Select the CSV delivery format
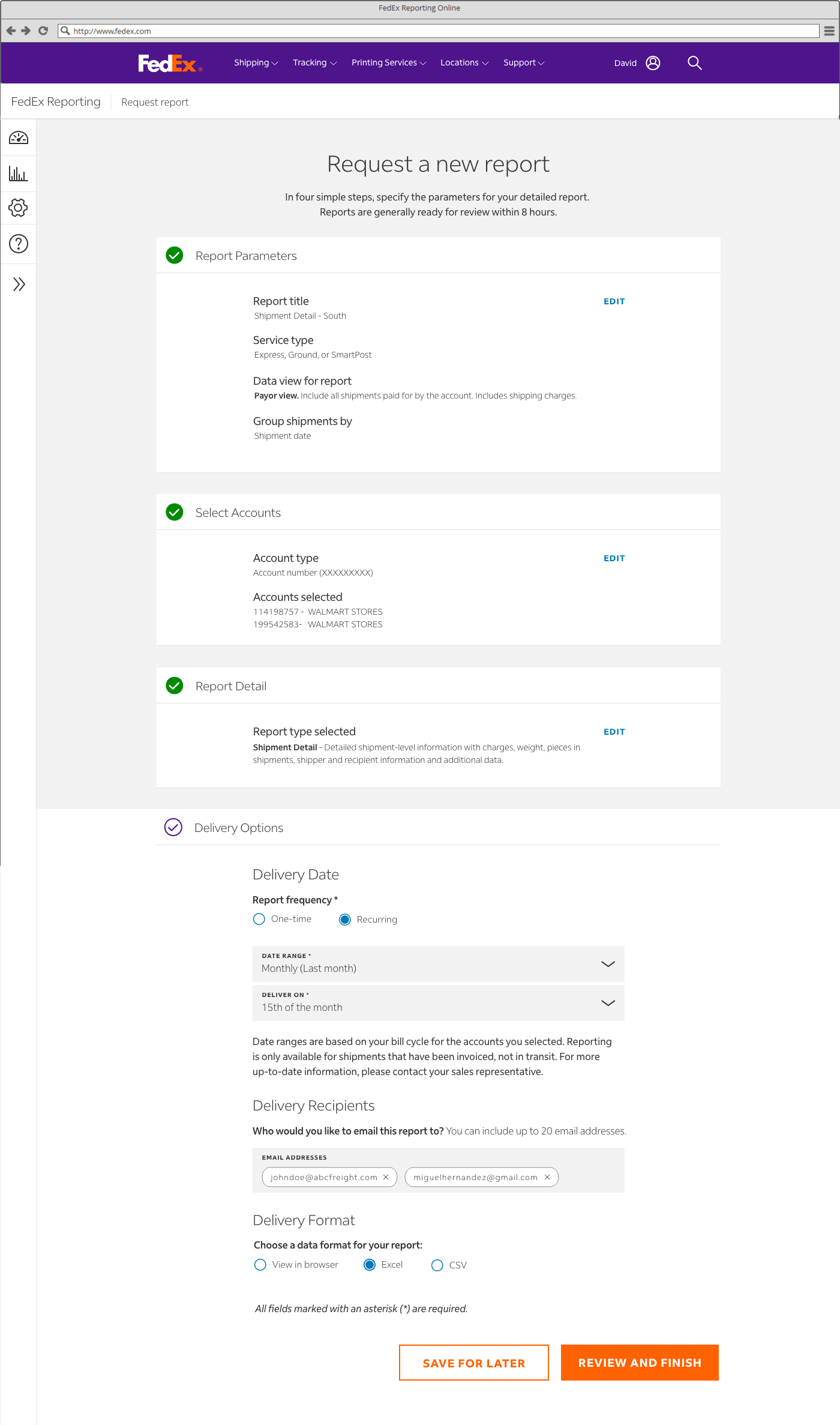Image resolution: width=840 pixels, height=1425 pixels. pyautogui.click(x=437, y=1265)
